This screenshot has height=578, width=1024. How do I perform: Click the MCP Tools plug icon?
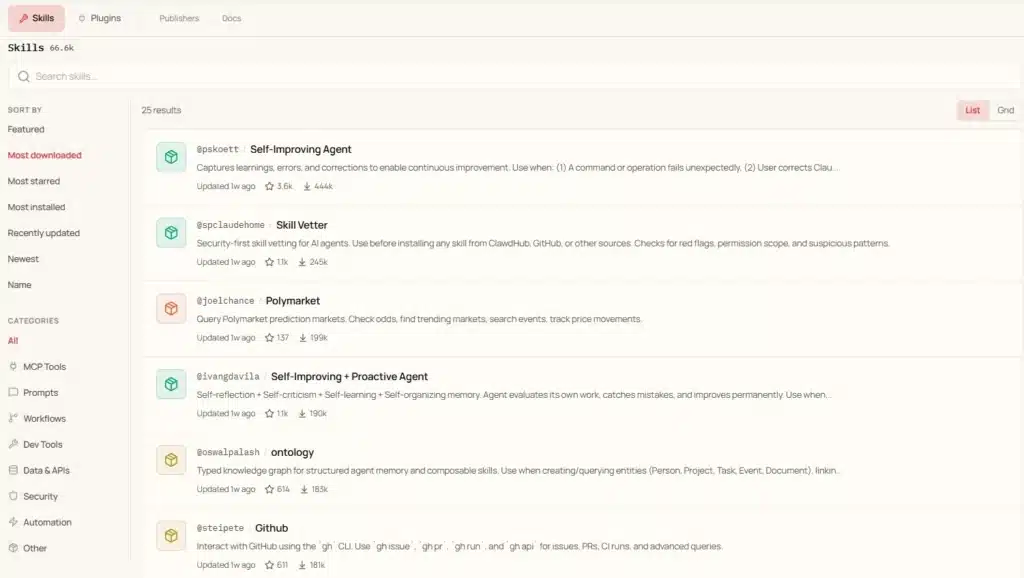click(x=13, y=366)
